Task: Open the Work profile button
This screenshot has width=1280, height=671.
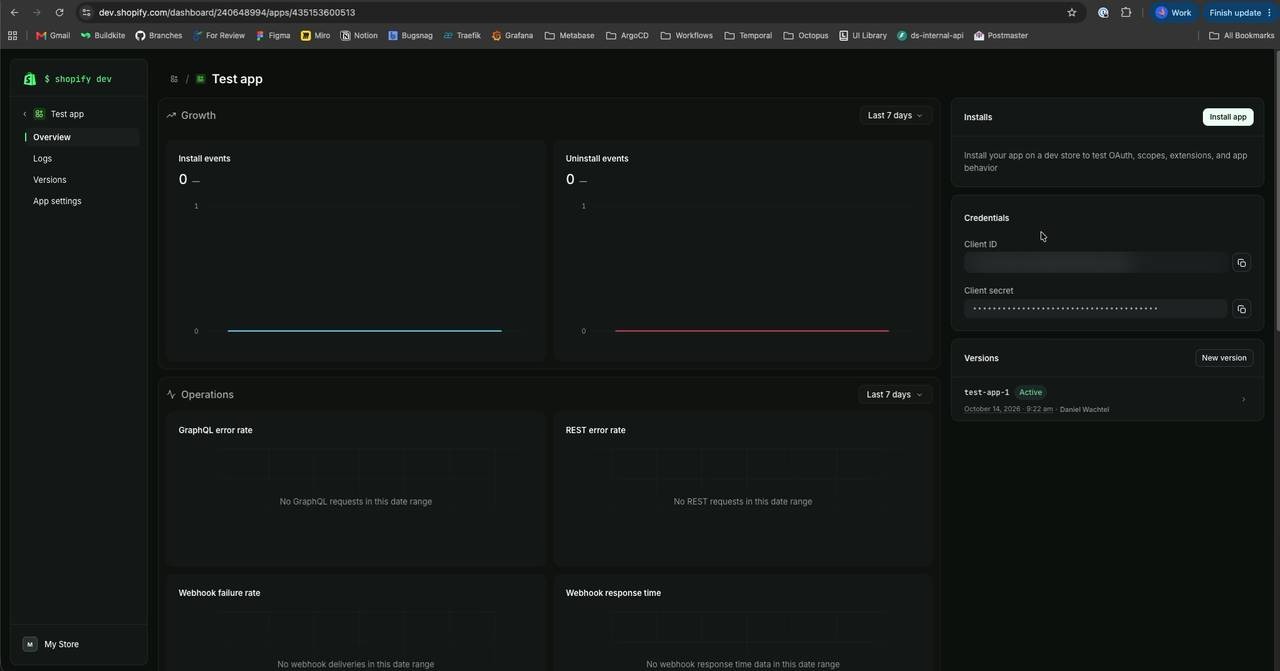Action: coord(1174,12)
